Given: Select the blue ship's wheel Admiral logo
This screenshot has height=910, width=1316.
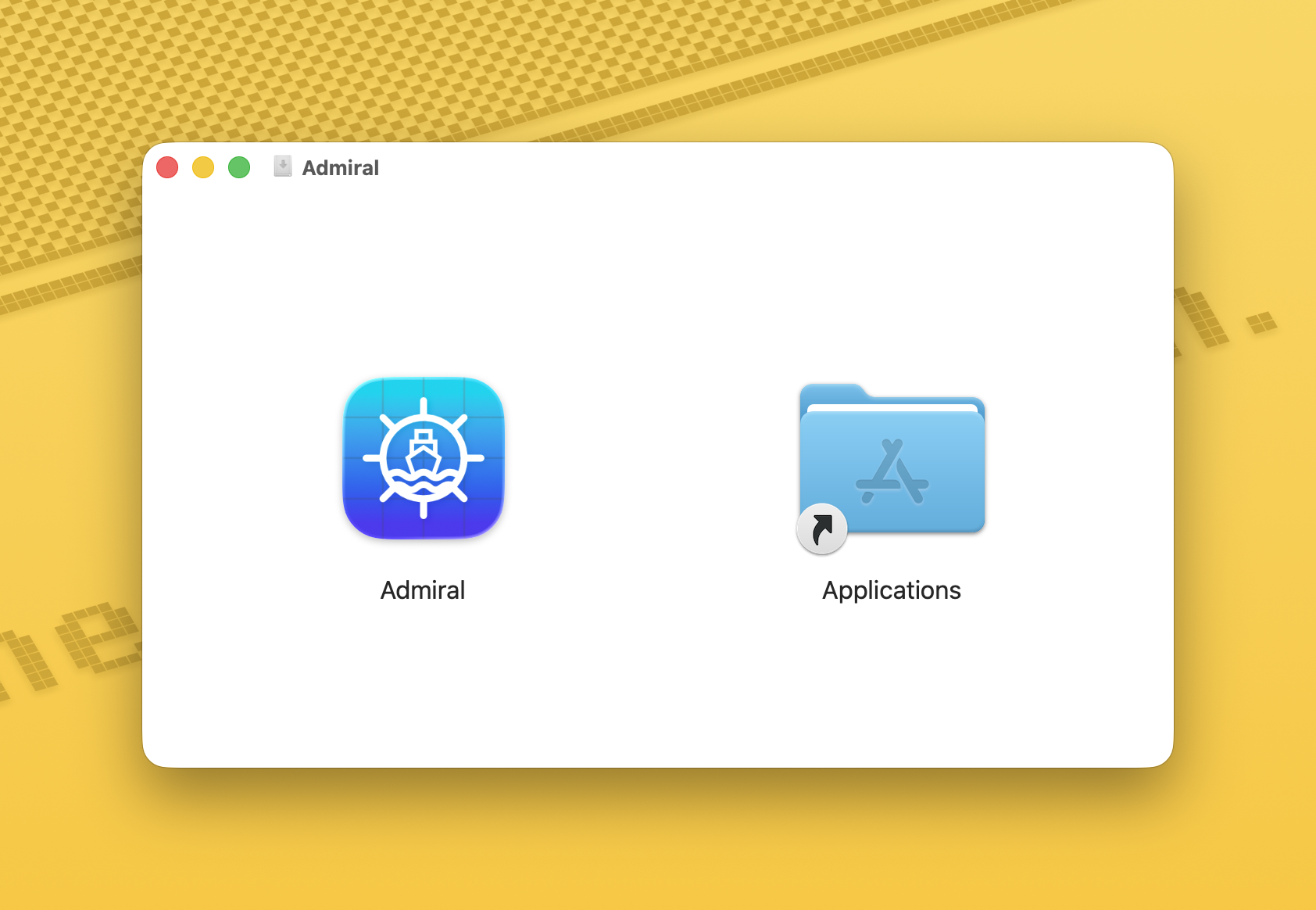Looking at the screenshot, I should [423, 458].
